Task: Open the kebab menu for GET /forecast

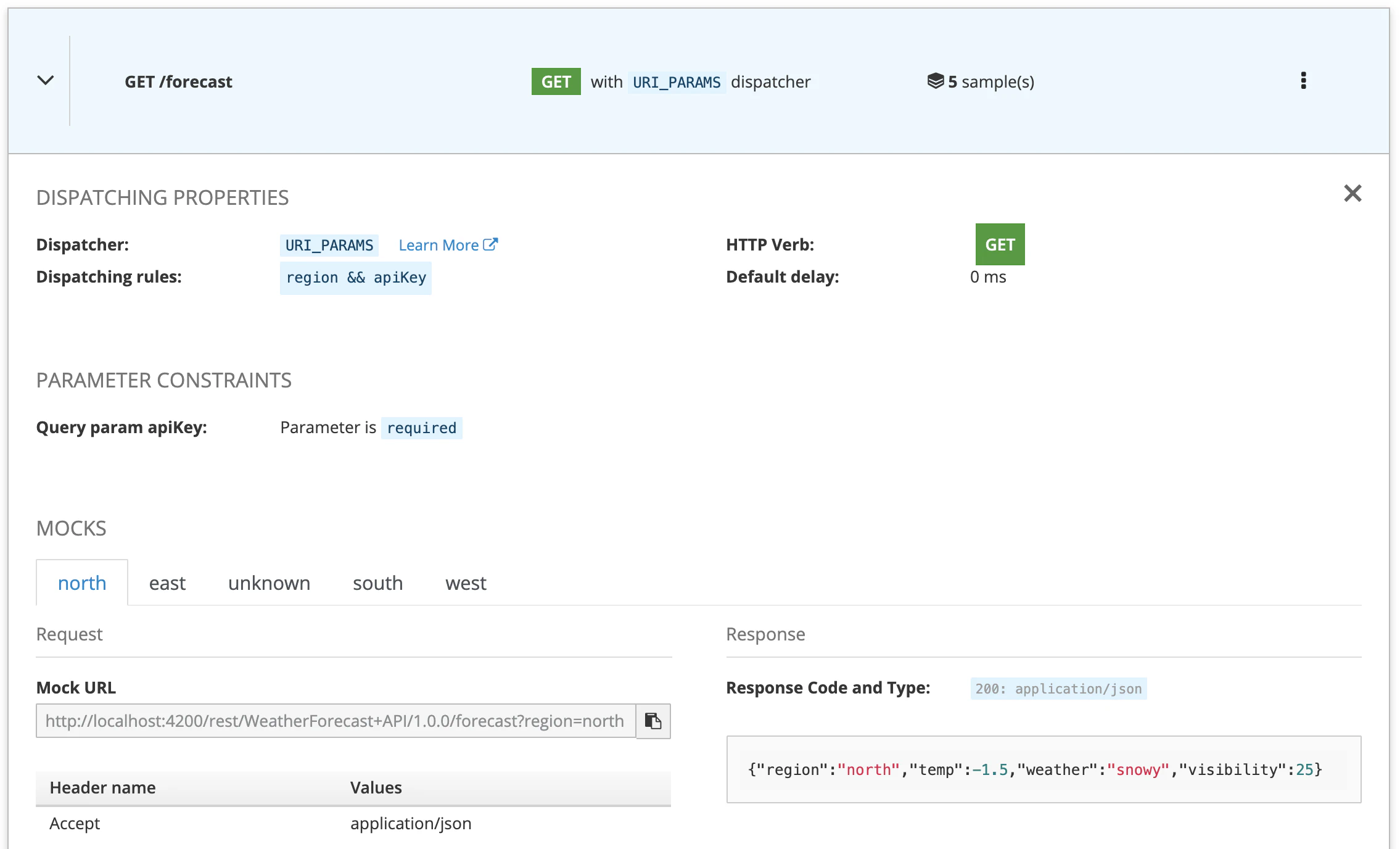Action: tap(1303, 81)
